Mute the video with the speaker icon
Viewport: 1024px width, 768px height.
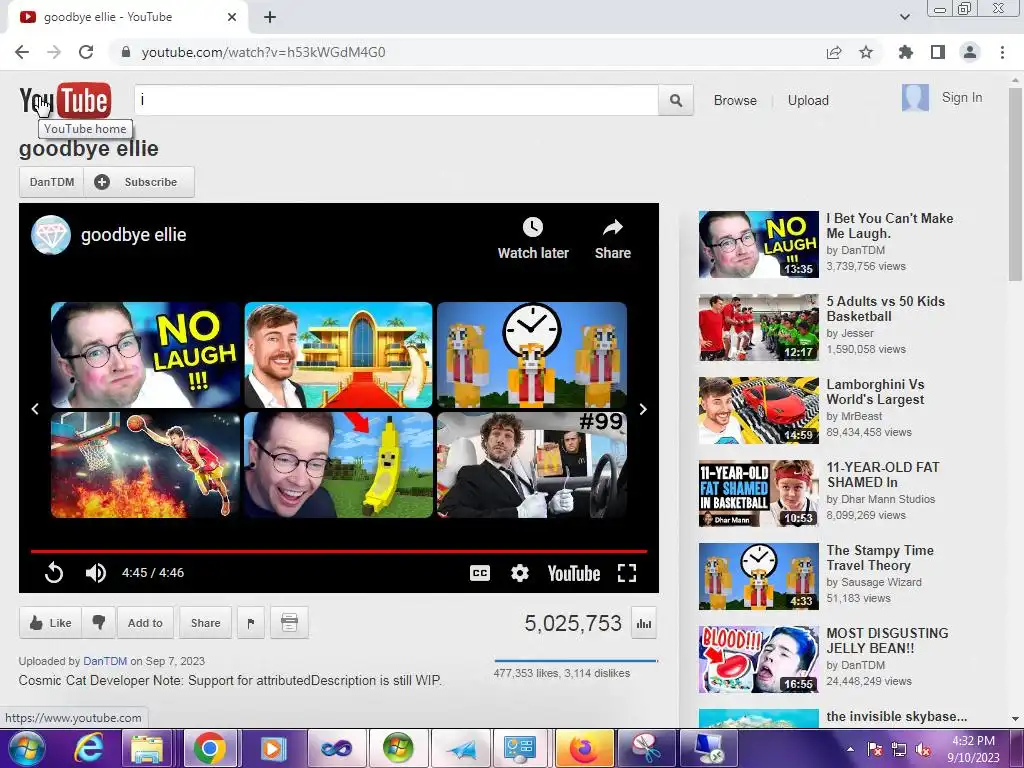95,573
